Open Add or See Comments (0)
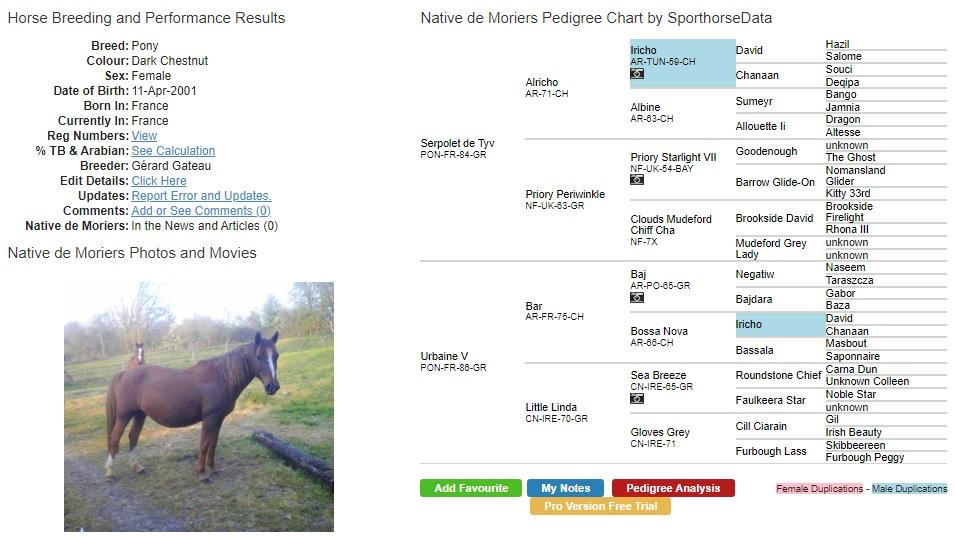 coord(201,211)
